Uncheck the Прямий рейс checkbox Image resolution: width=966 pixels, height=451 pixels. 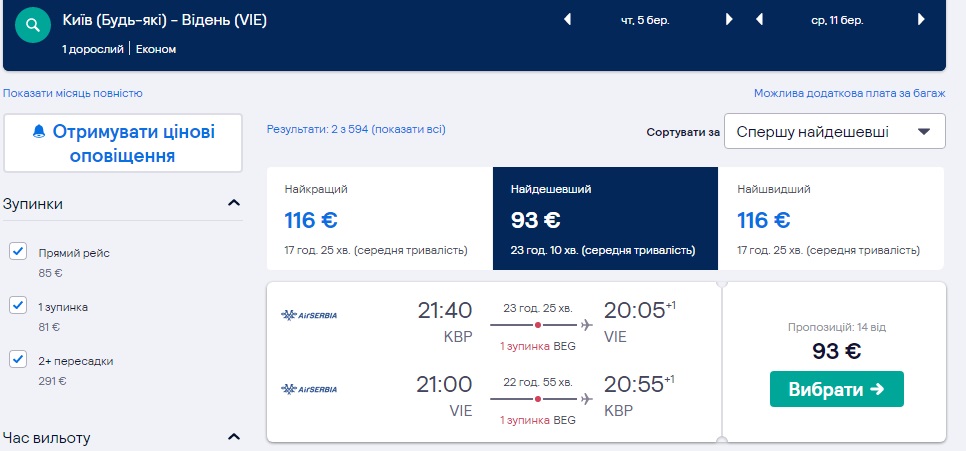[x=18, y=252]
